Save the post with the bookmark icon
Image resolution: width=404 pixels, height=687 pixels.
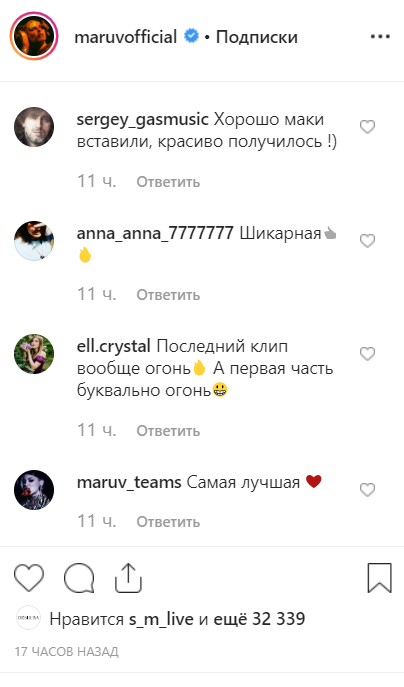click(379, 578)
